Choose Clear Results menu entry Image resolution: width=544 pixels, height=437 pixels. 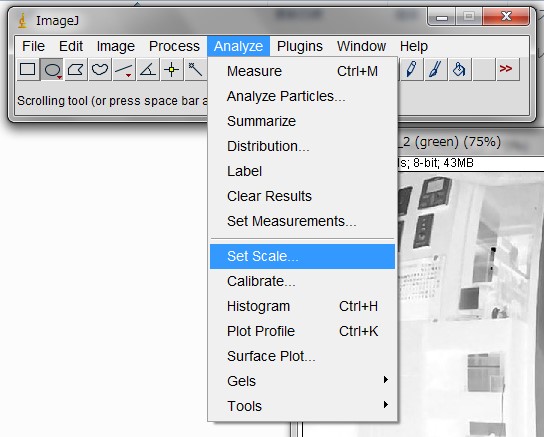point(303,196)
